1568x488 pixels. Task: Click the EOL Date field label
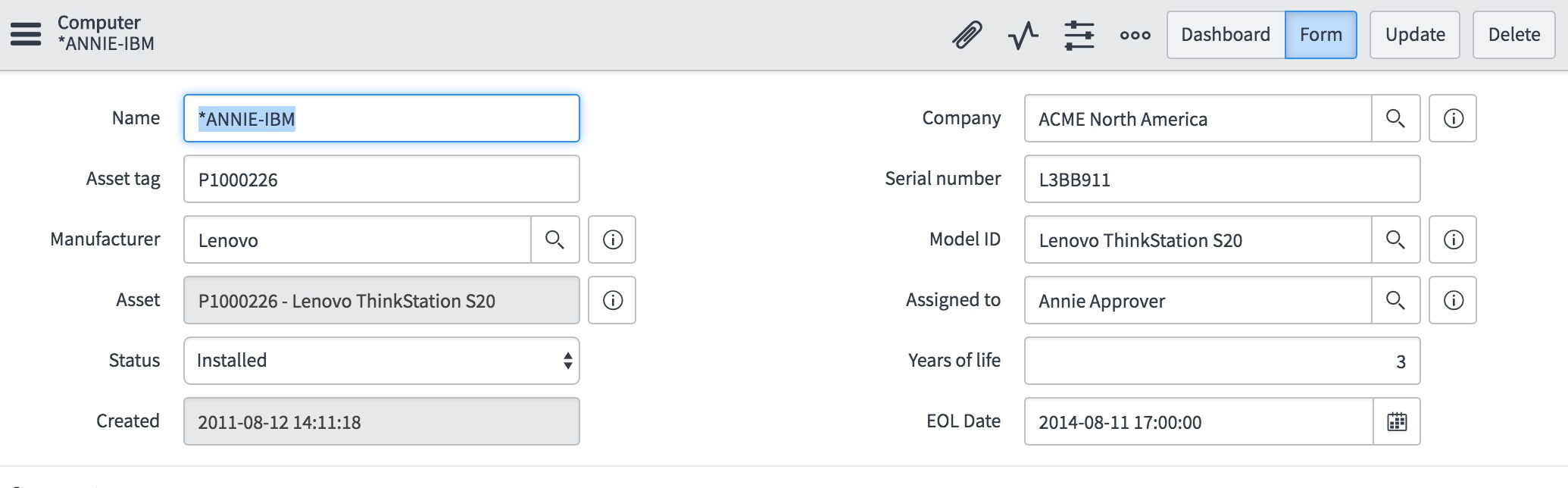click(964, 421)
